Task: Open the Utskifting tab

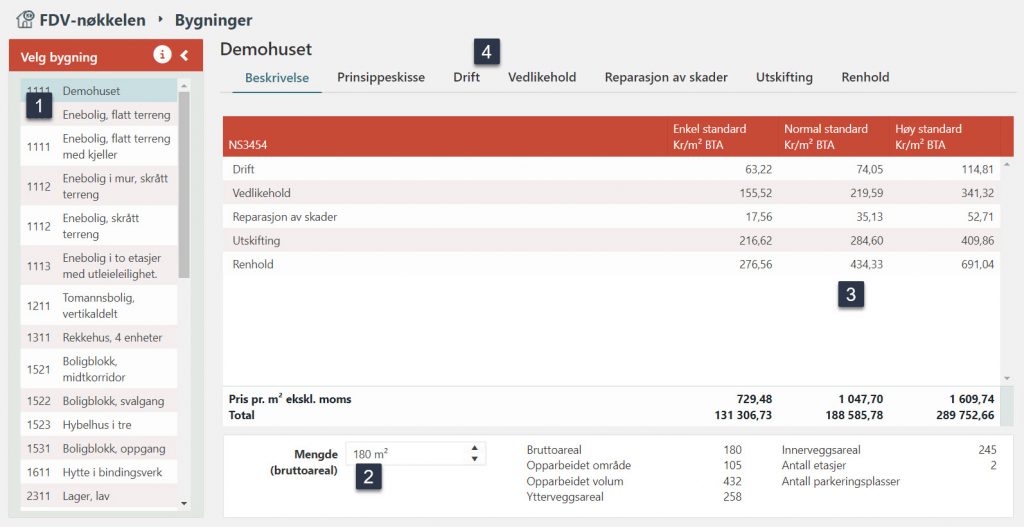Action: [784, 77]
